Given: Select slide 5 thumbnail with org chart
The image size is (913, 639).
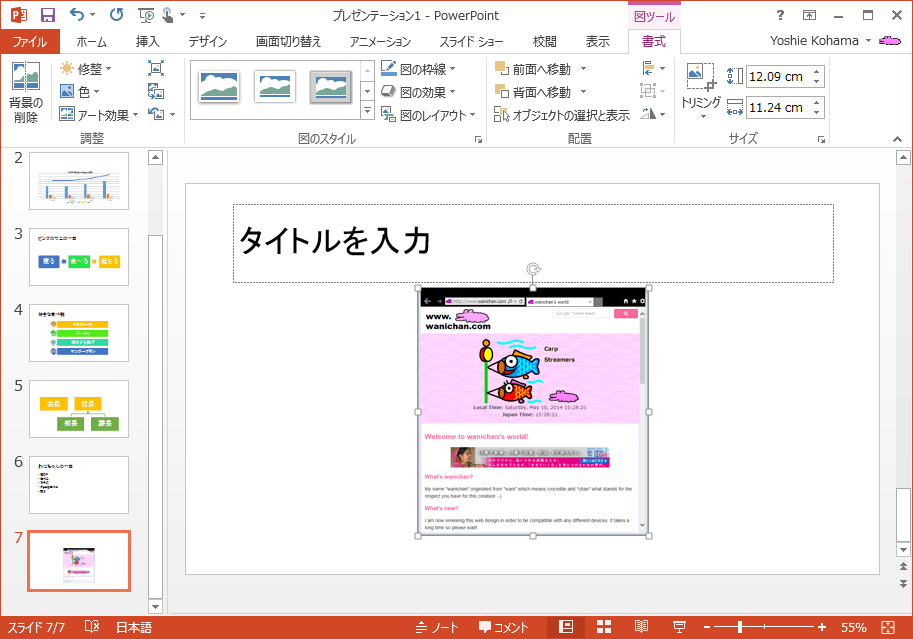Looking at the screenshot, I should pos(79,409).
